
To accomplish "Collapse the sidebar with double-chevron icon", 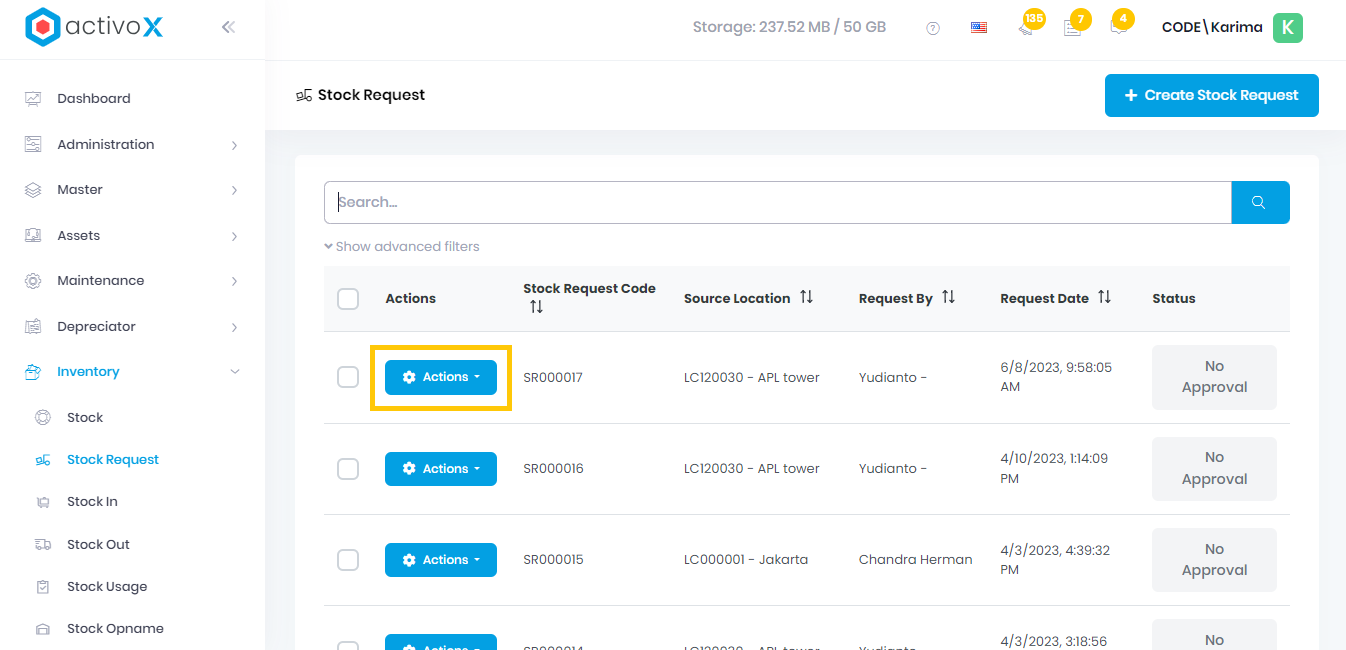I will pyautogui.click(x=228, y=27).
